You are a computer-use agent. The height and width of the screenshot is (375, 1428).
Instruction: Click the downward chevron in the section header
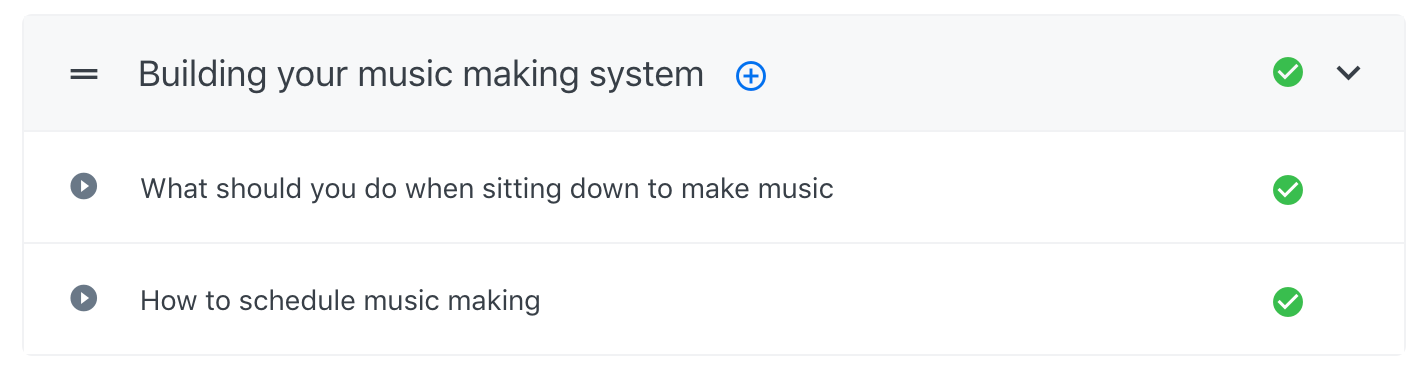[x=1349, y=73]
